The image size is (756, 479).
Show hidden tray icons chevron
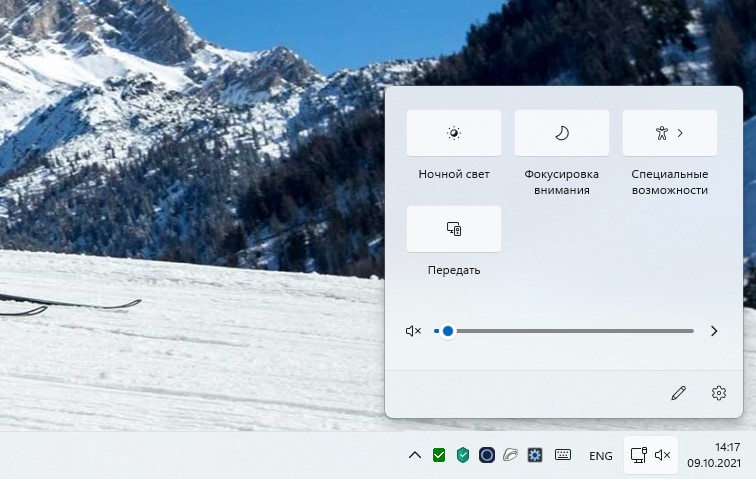click(415, 455)
